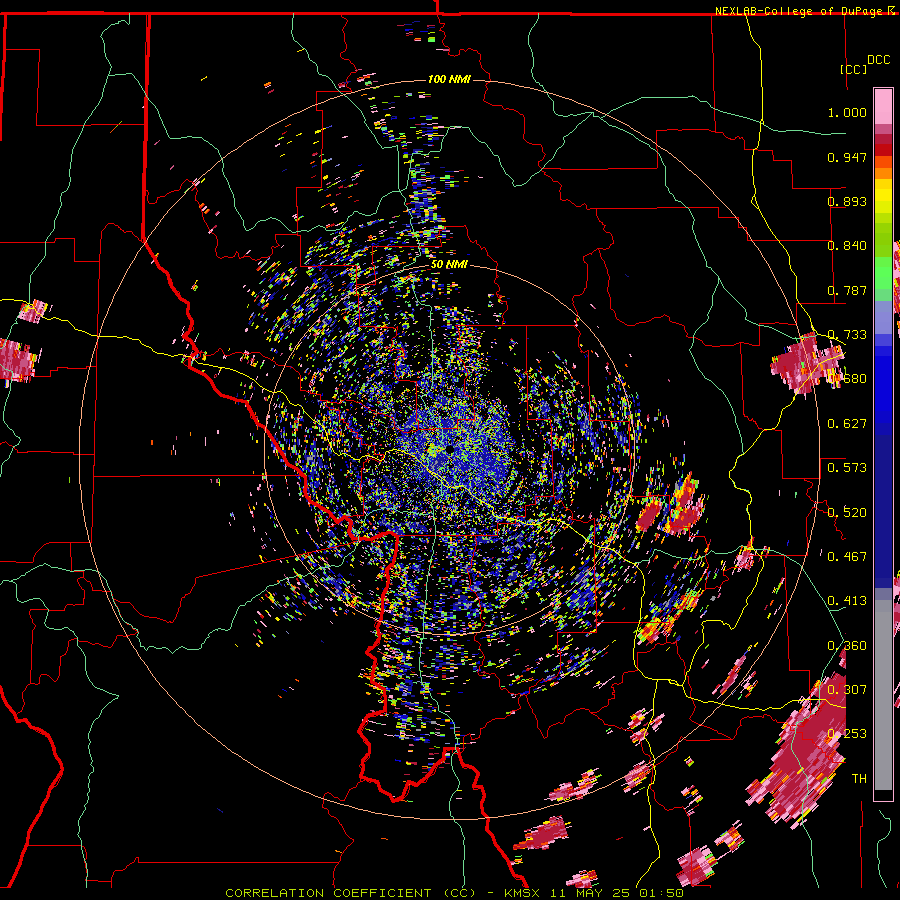
Task: Click the 0.893 legend value
Action: pyautogui.click(x=847, y=201)
